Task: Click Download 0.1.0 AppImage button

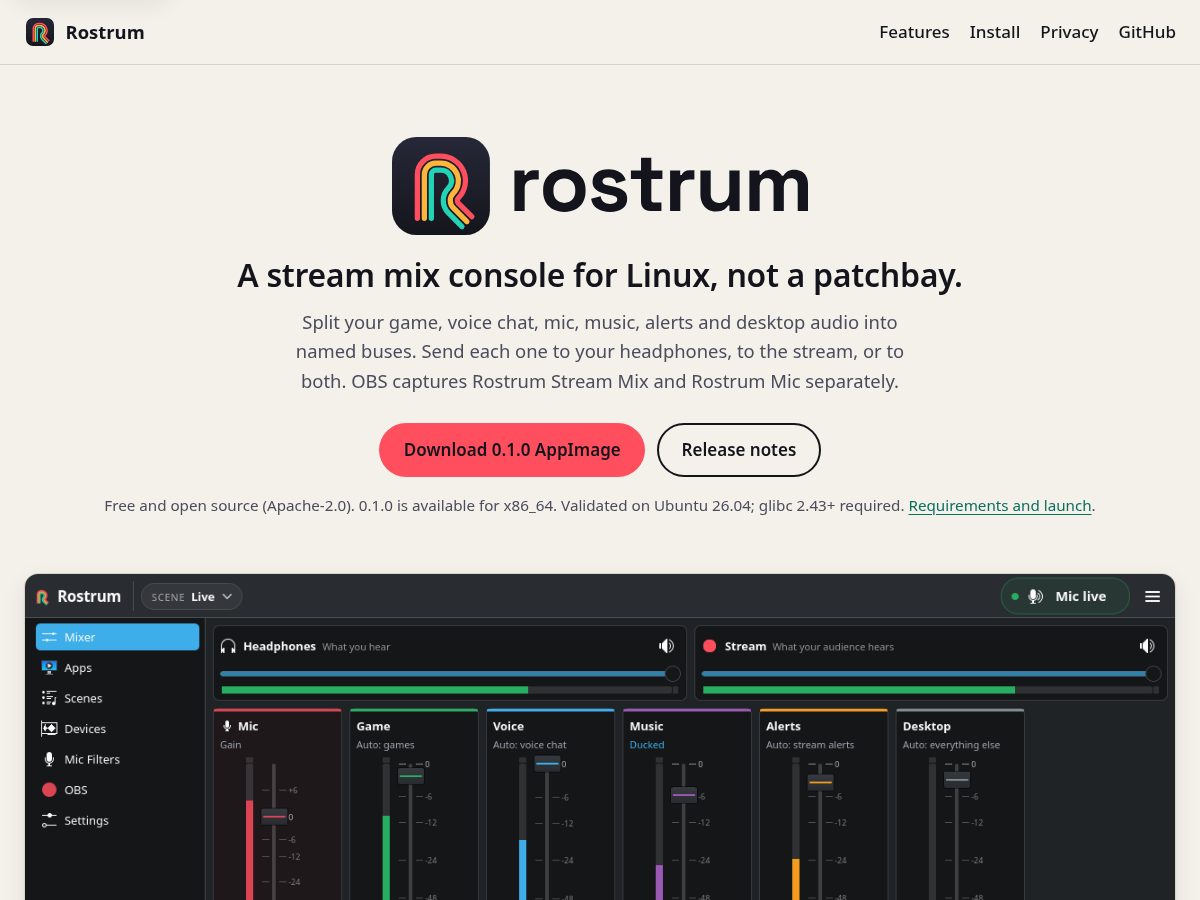Action: point(512,450)
